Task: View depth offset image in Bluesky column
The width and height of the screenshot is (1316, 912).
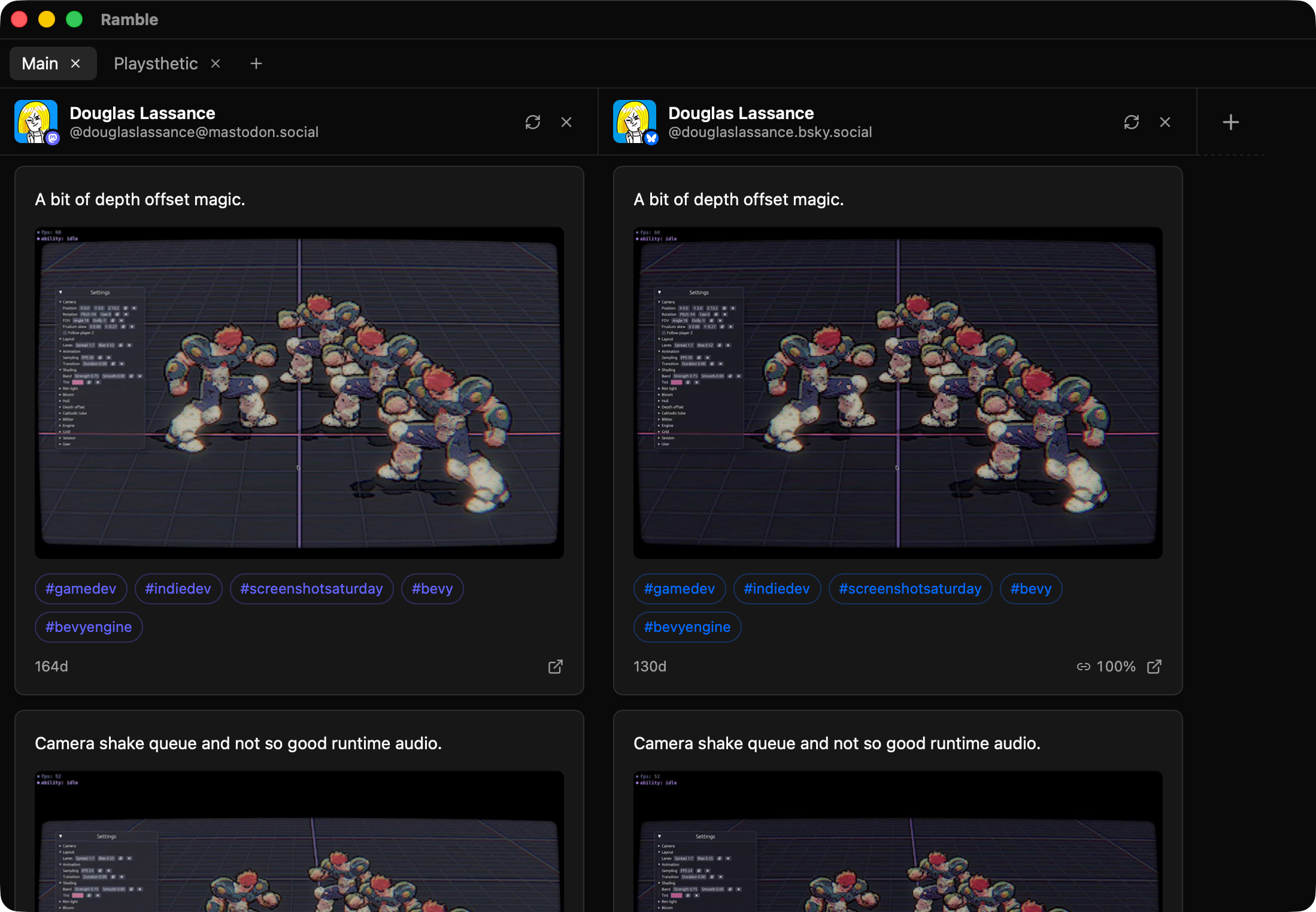Action: point(898,393)
